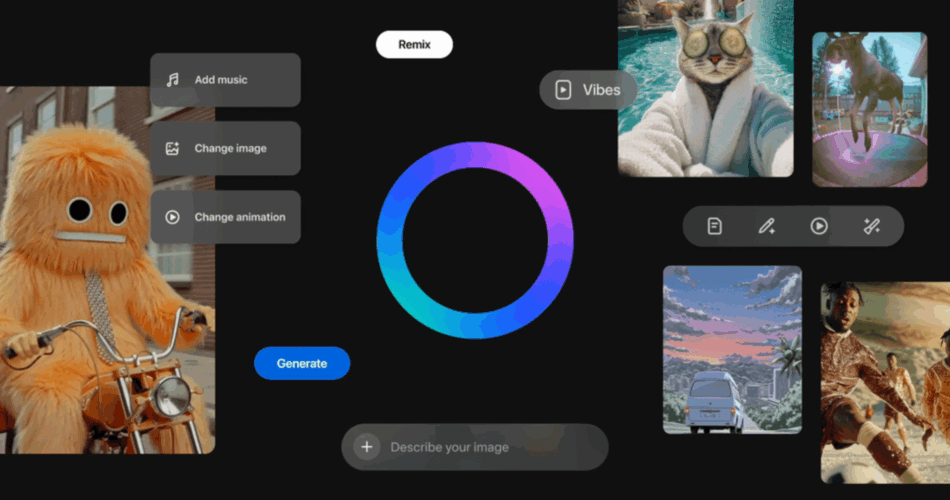Click the gradient Meta AI ring
Viewport: 950px width, 500px height.
coord(475,240)
